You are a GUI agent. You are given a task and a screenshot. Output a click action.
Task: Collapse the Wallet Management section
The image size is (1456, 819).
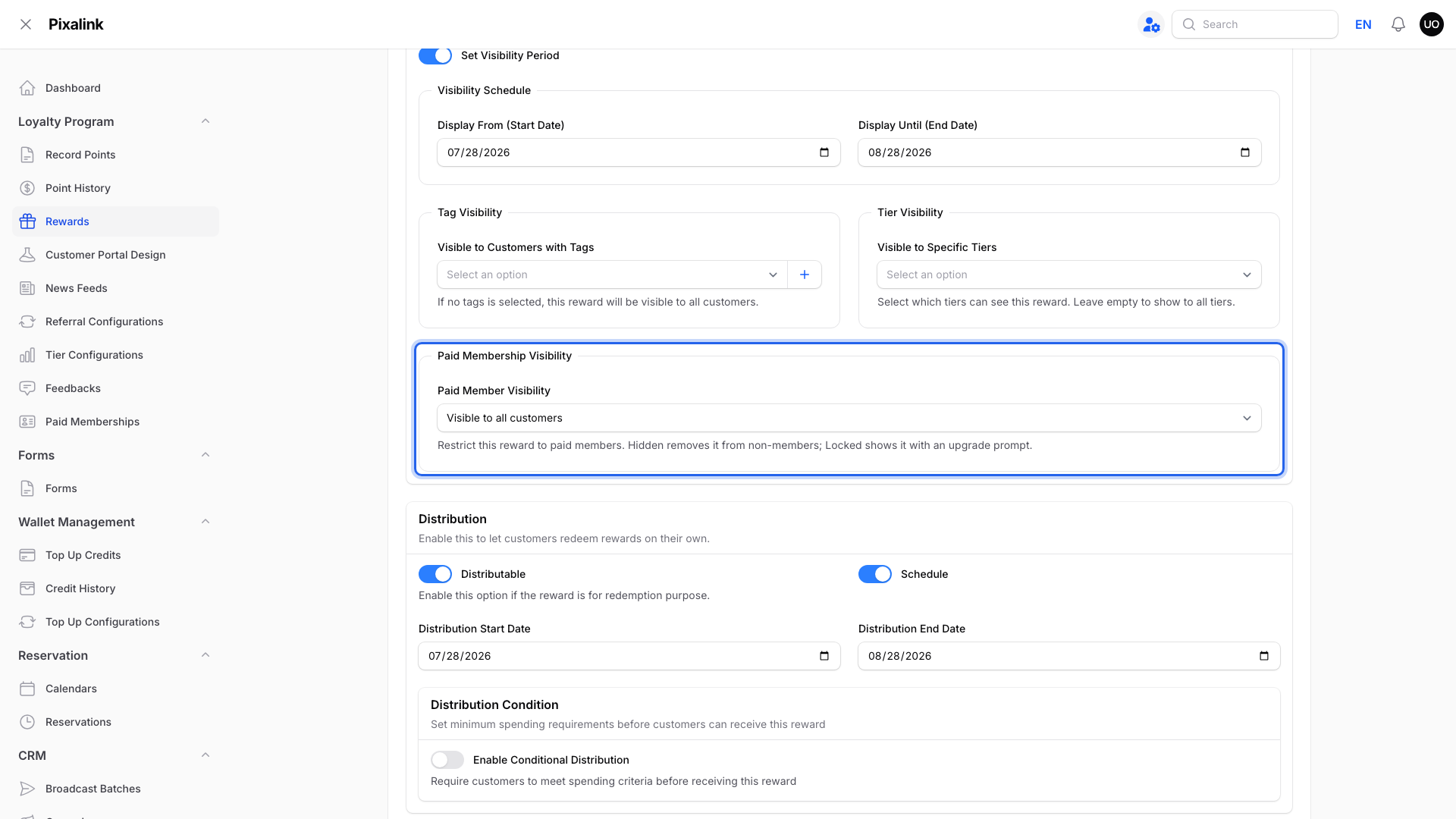(x=206, y=522)
